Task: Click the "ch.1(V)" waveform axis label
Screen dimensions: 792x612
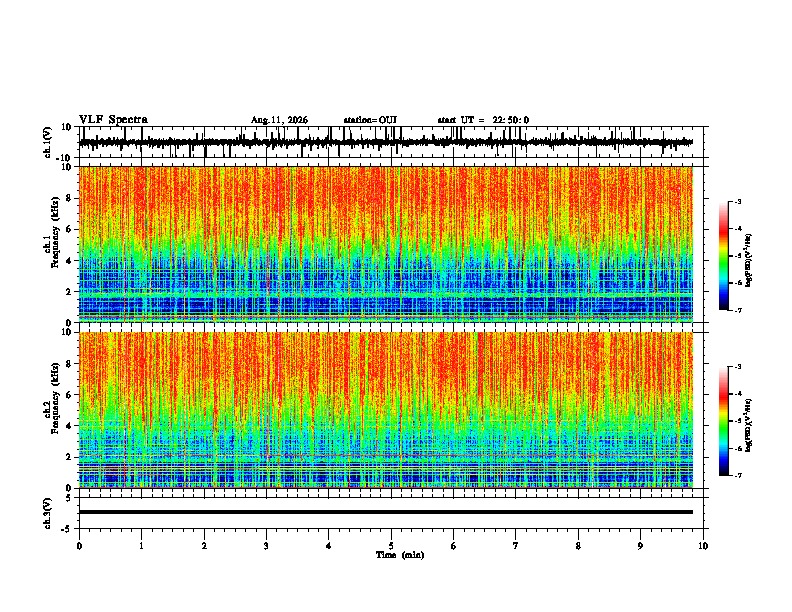Action: click(48, 142)
